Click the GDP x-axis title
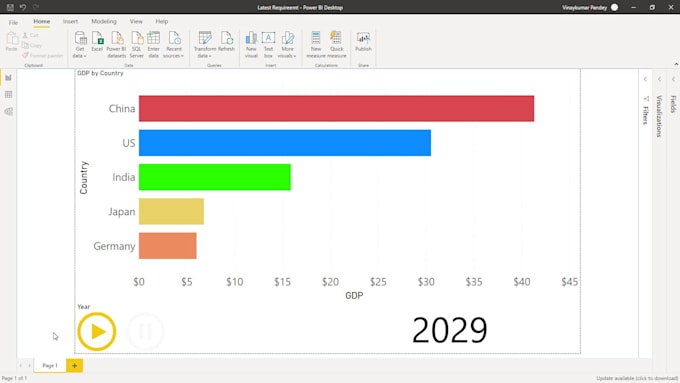 click(354, 295)
